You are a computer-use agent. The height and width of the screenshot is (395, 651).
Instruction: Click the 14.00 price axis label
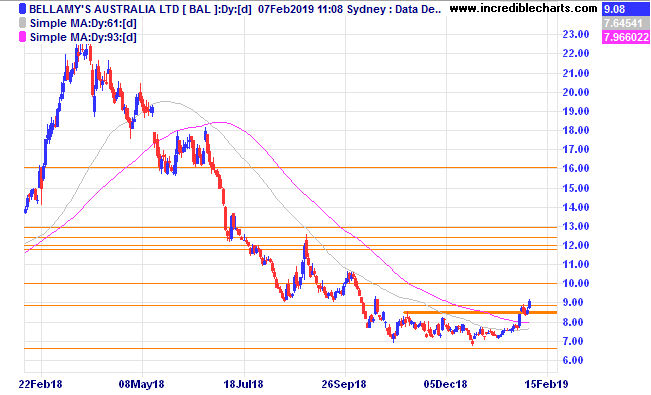click(x=575, y=207)
